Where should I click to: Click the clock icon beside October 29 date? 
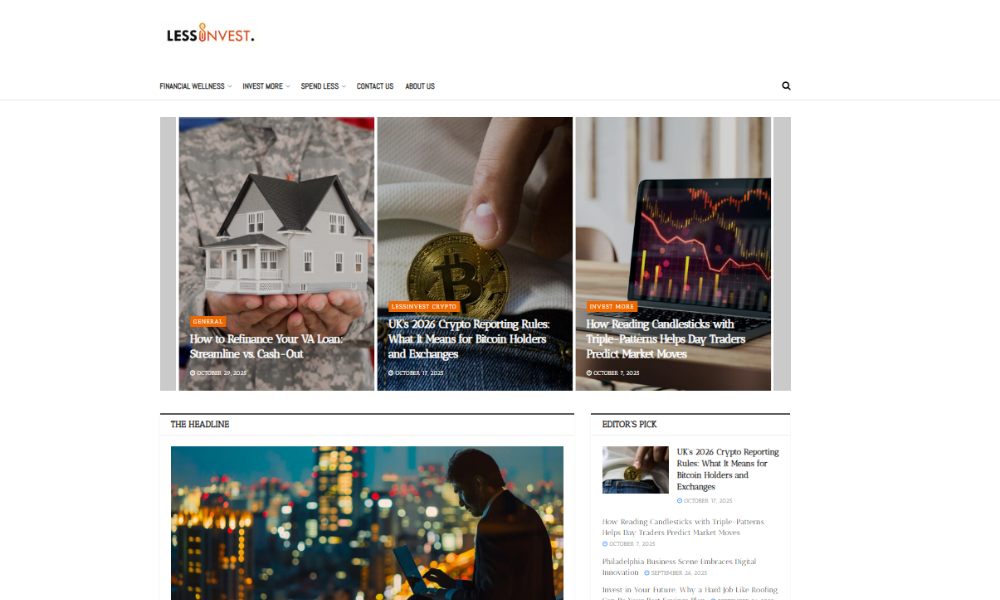(x=193, y=373)
